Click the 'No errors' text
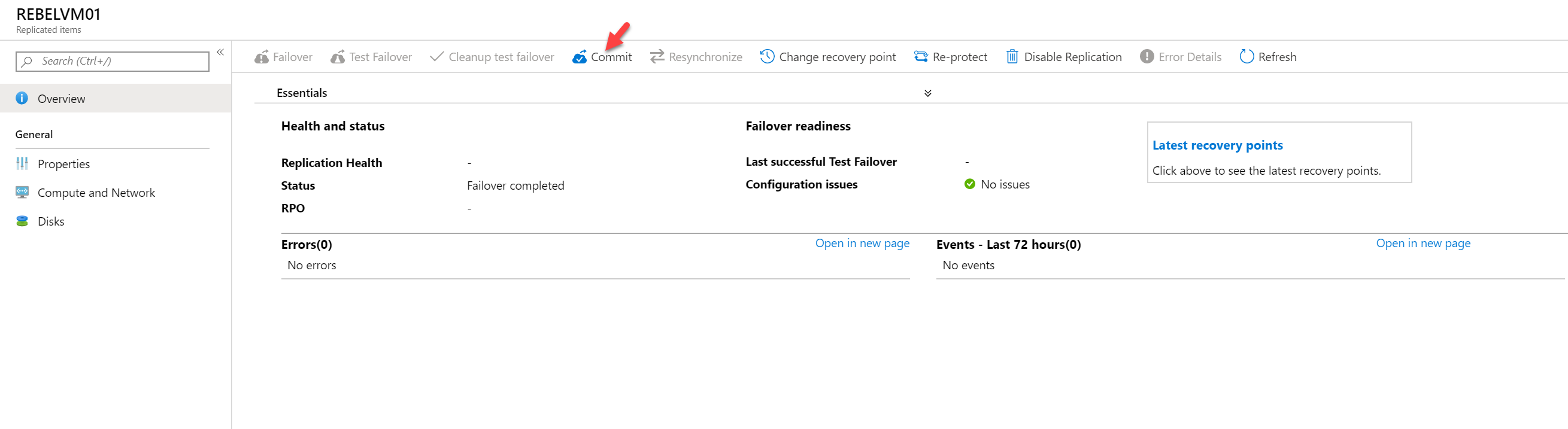 coord(312,265)
